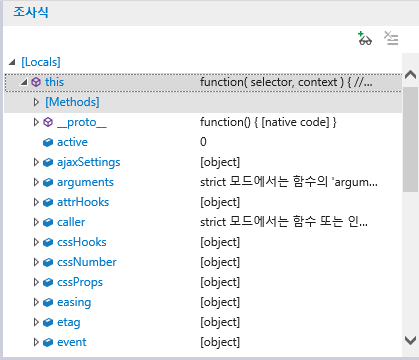
Task: Click the vertical scrollbar thumb
Action: pyautogui.click(x=410, y=140)
